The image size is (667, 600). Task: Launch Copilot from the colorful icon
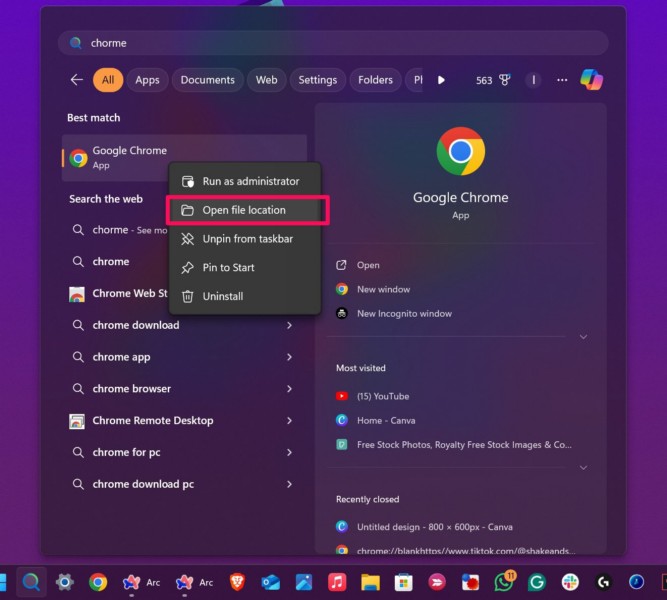pos(591,80)
